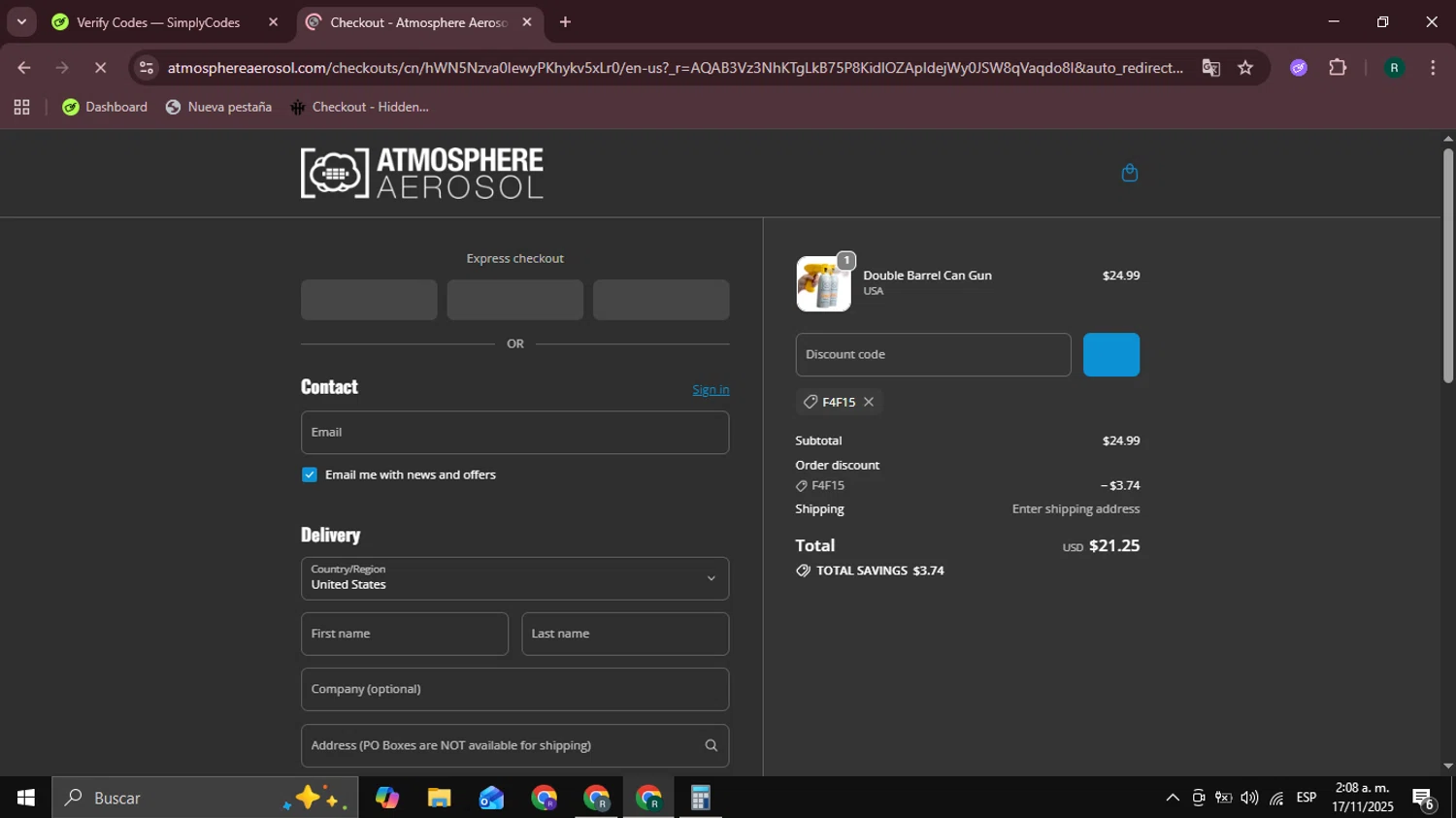Expand the Country/Region dropdown
The width and height of the screenshot is (1456, 818).
(x=514, y=578)
